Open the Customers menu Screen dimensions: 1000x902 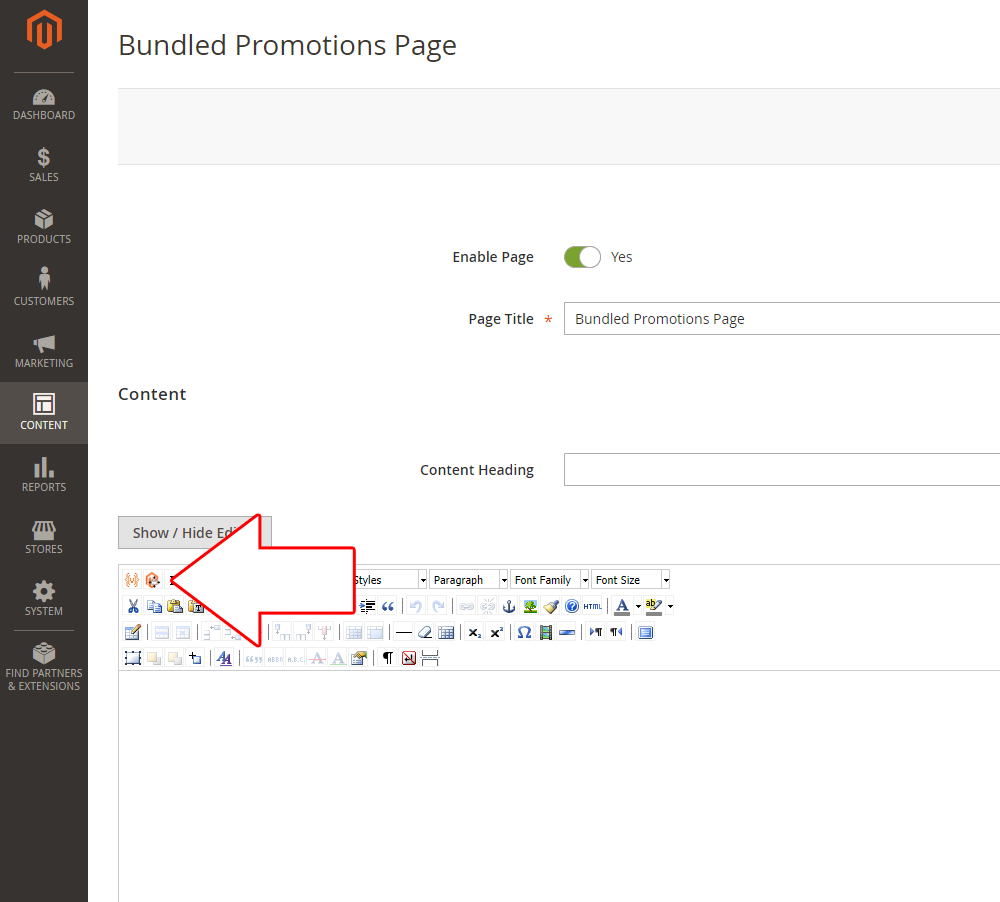[x=44, y=289]
